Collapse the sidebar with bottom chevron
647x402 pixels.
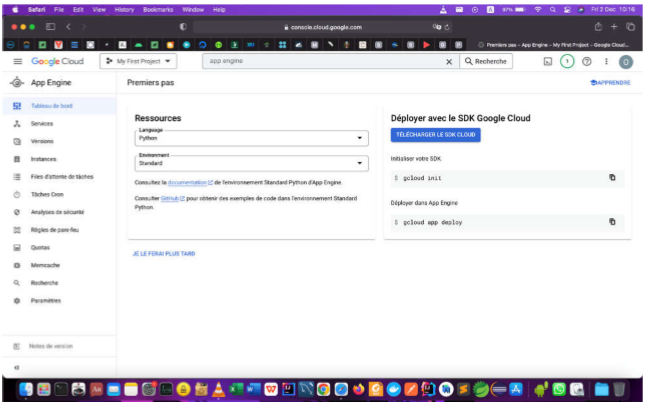click(17, 367)
